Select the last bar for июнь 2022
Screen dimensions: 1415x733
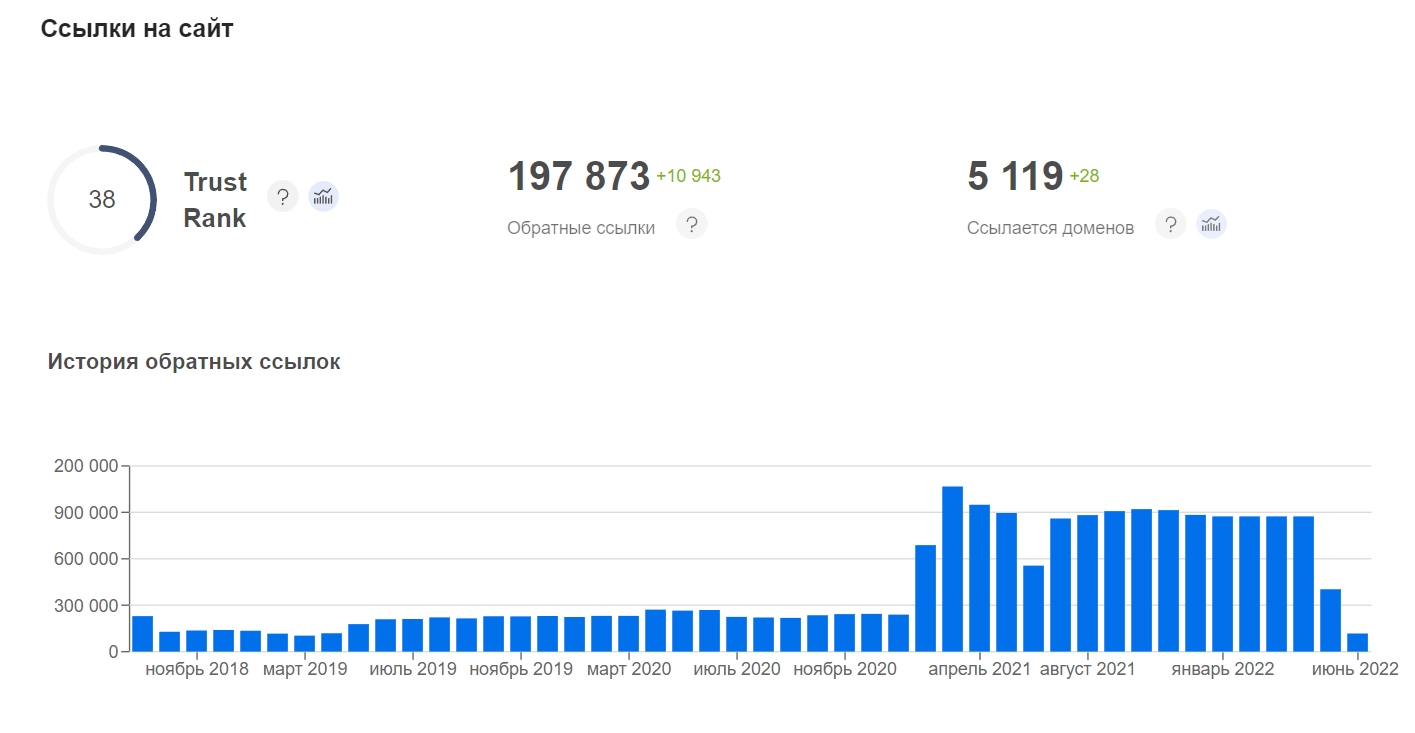click(x=1357, y=642)
